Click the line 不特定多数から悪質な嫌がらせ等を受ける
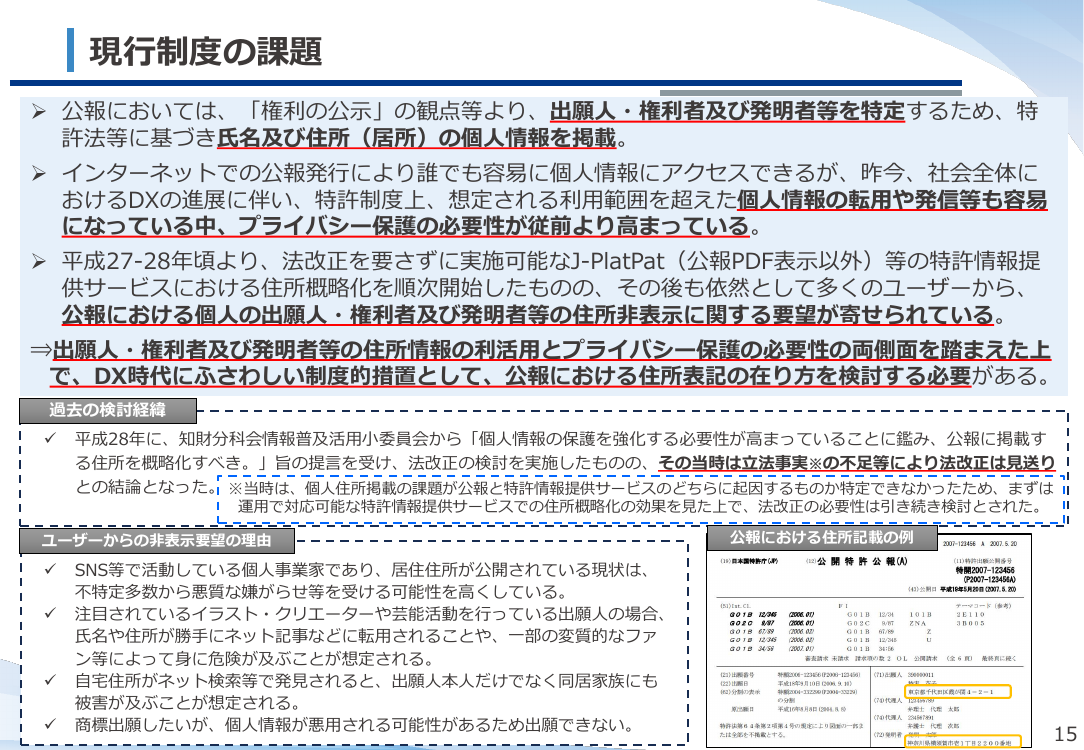Image resolution: width=1084 pixels, height=750 pixels. [321, 592]
